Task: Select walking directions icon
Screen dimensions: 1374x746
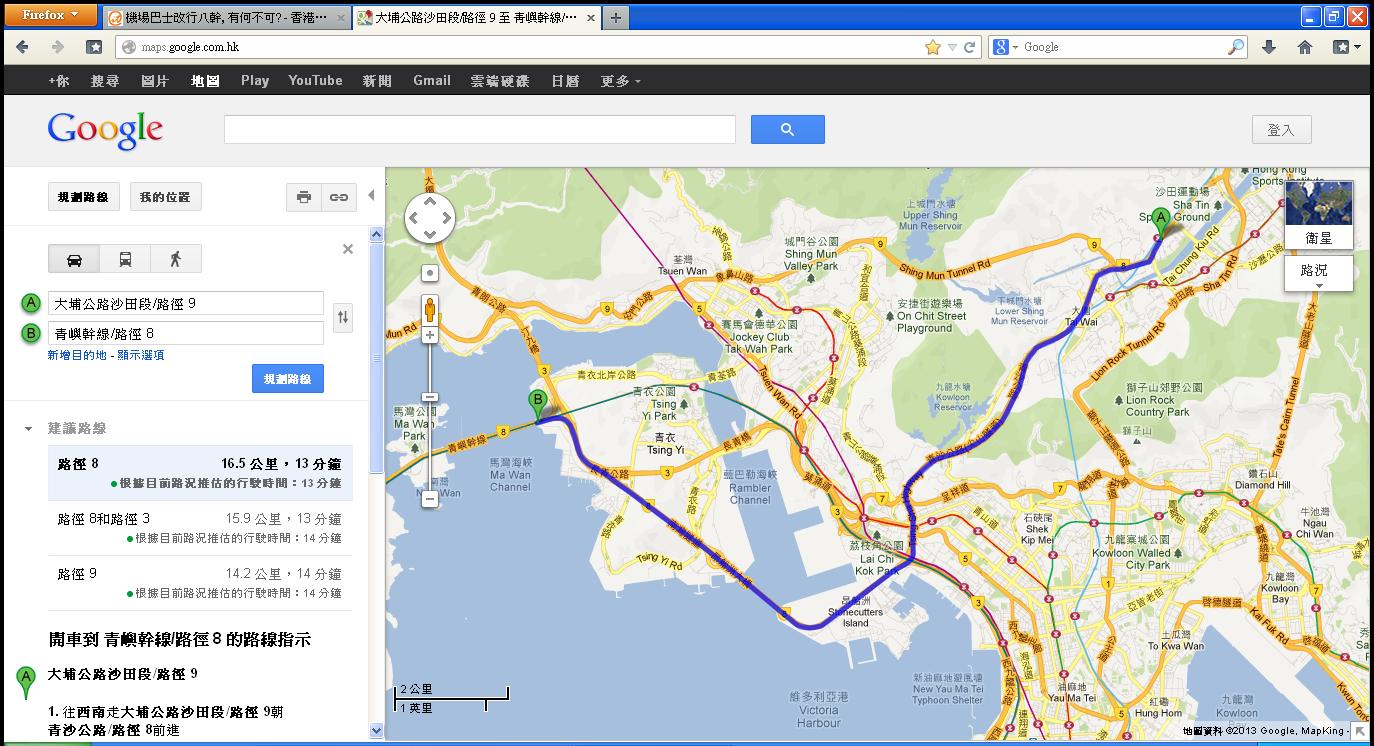Action: tap(176, 259)
